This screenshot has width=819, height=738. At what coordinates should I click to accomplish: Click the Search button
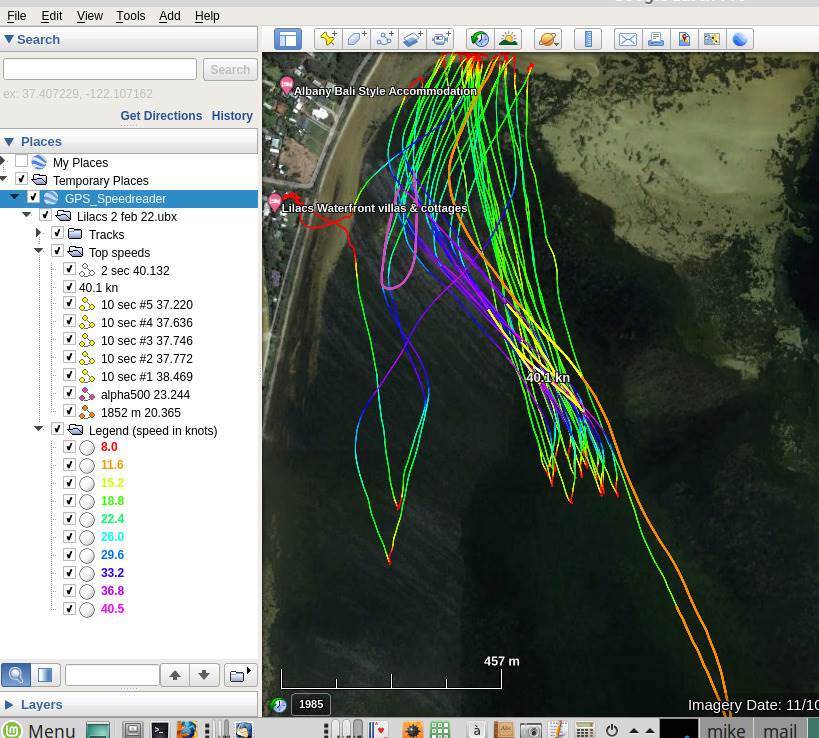click(230, 70)
